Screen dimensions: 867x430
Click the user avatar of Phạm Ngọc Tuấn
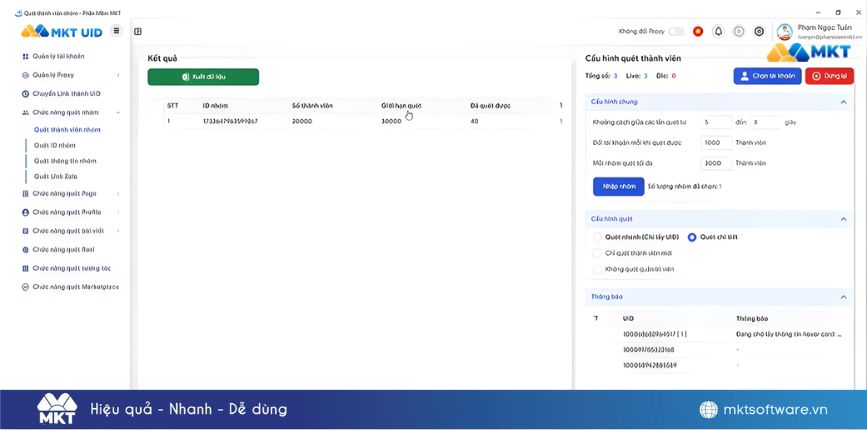point(784,32)
